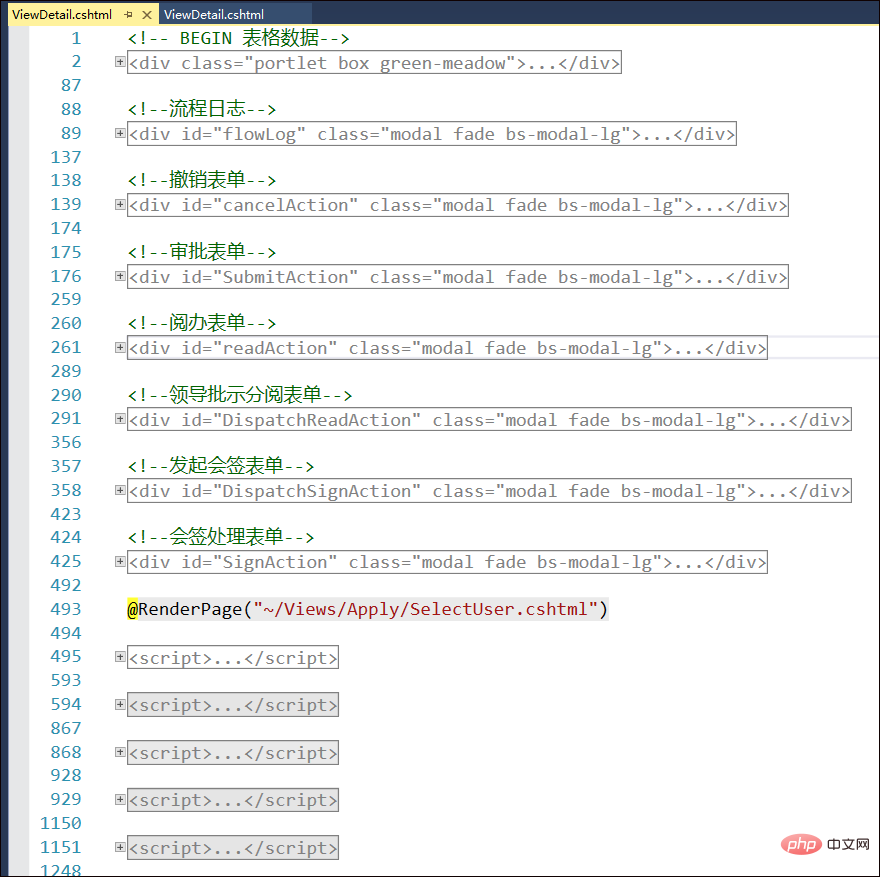
Task: Click the 会签处理表单 comment line
Action: [221, 537]
